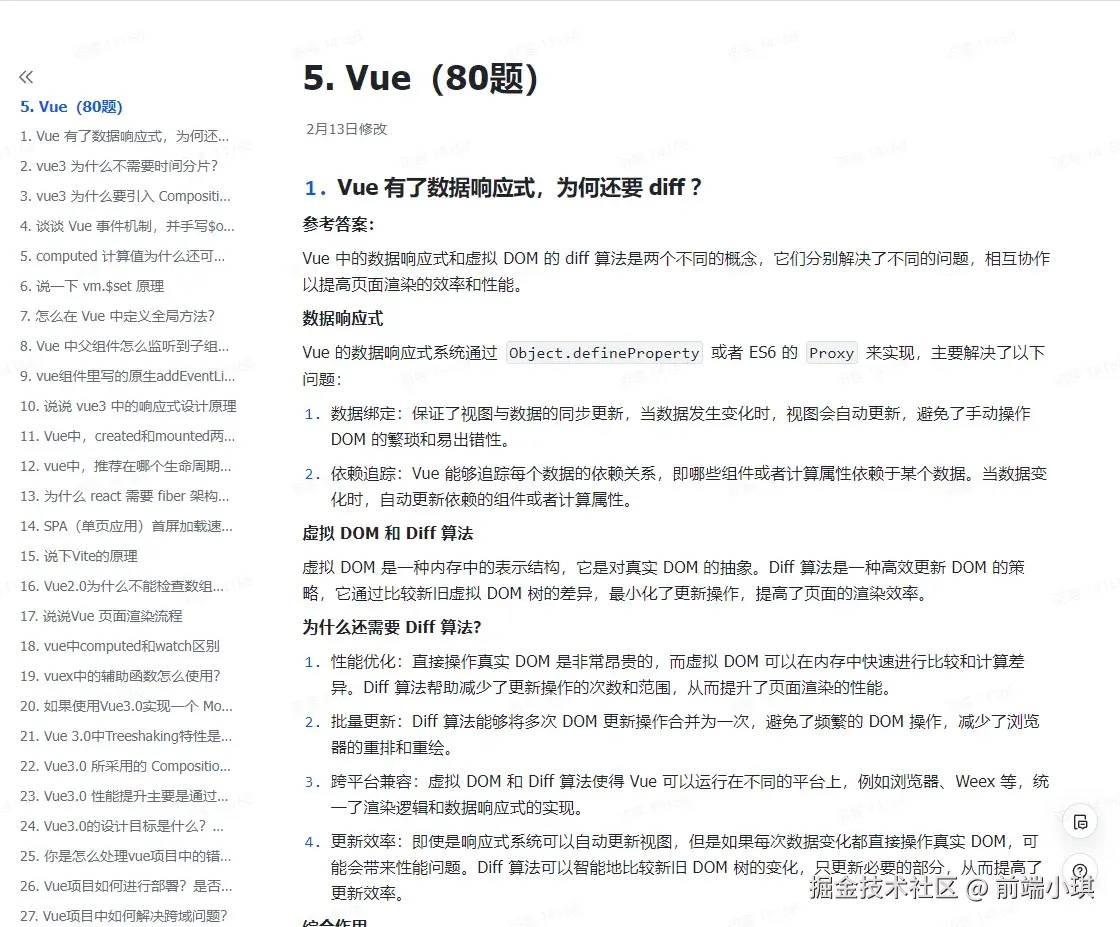Select outline item 8. 父组件监听子组件
The height and width of the screenshot is (927, 1120).
(124, 346)
